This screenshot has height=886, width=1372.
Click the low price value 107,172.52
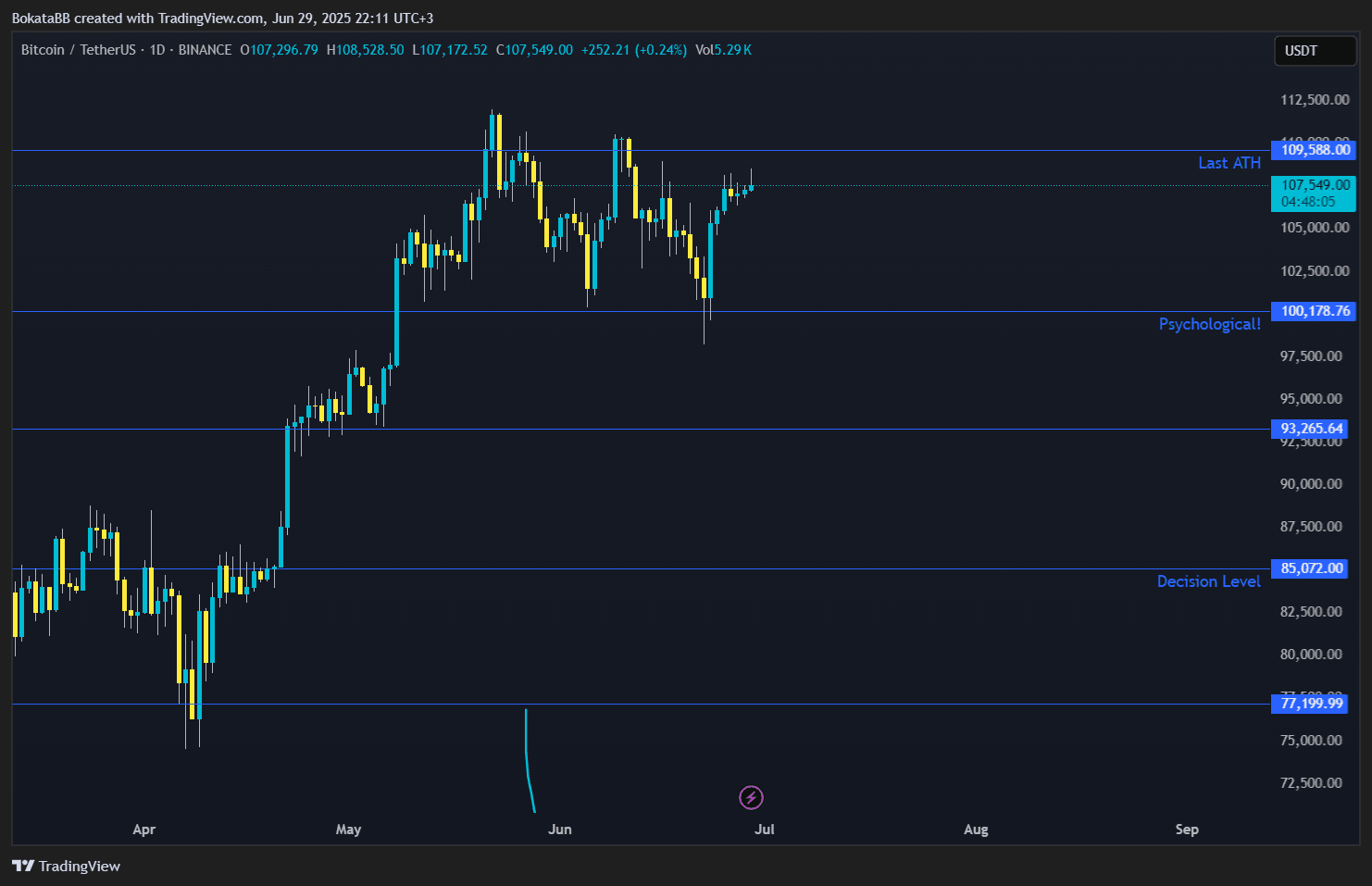pos(454,50)
